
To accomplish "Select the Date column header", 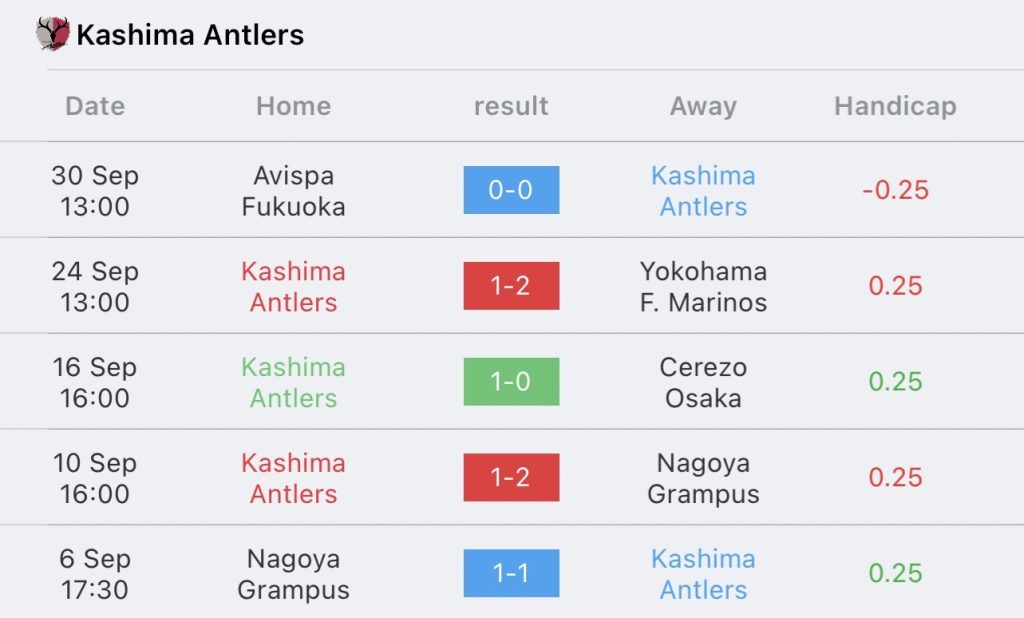I will pos(95,106).
